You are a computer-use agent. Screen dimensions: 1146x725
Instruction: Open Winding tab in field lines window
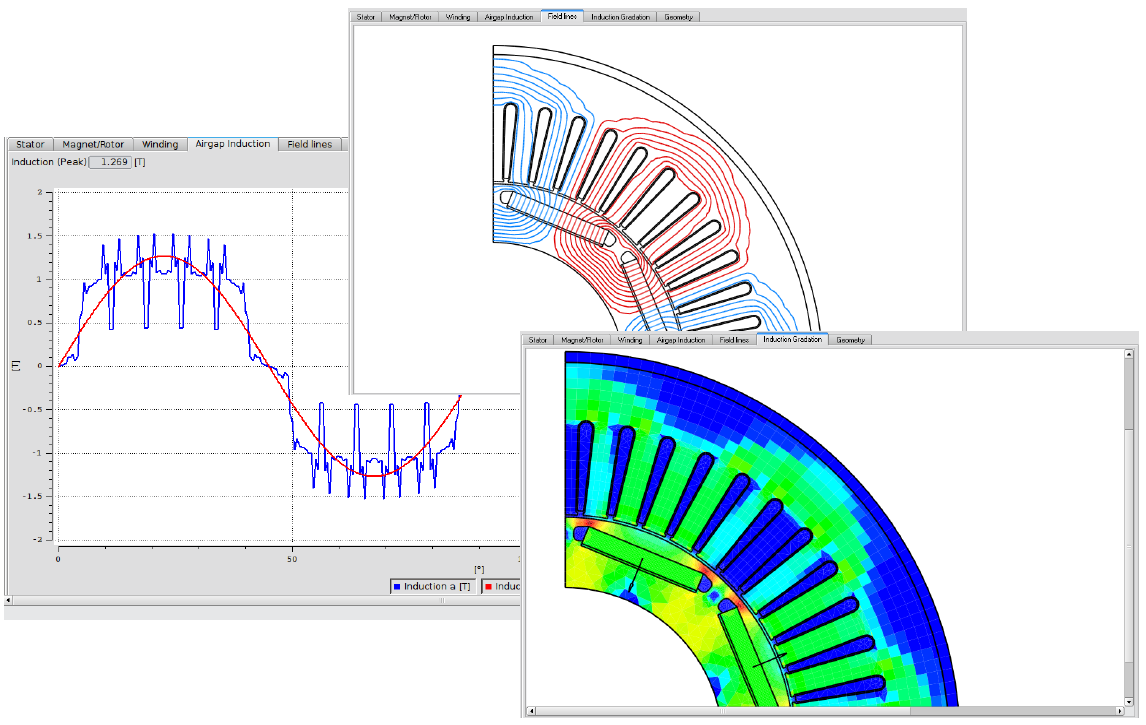(458, 17)
